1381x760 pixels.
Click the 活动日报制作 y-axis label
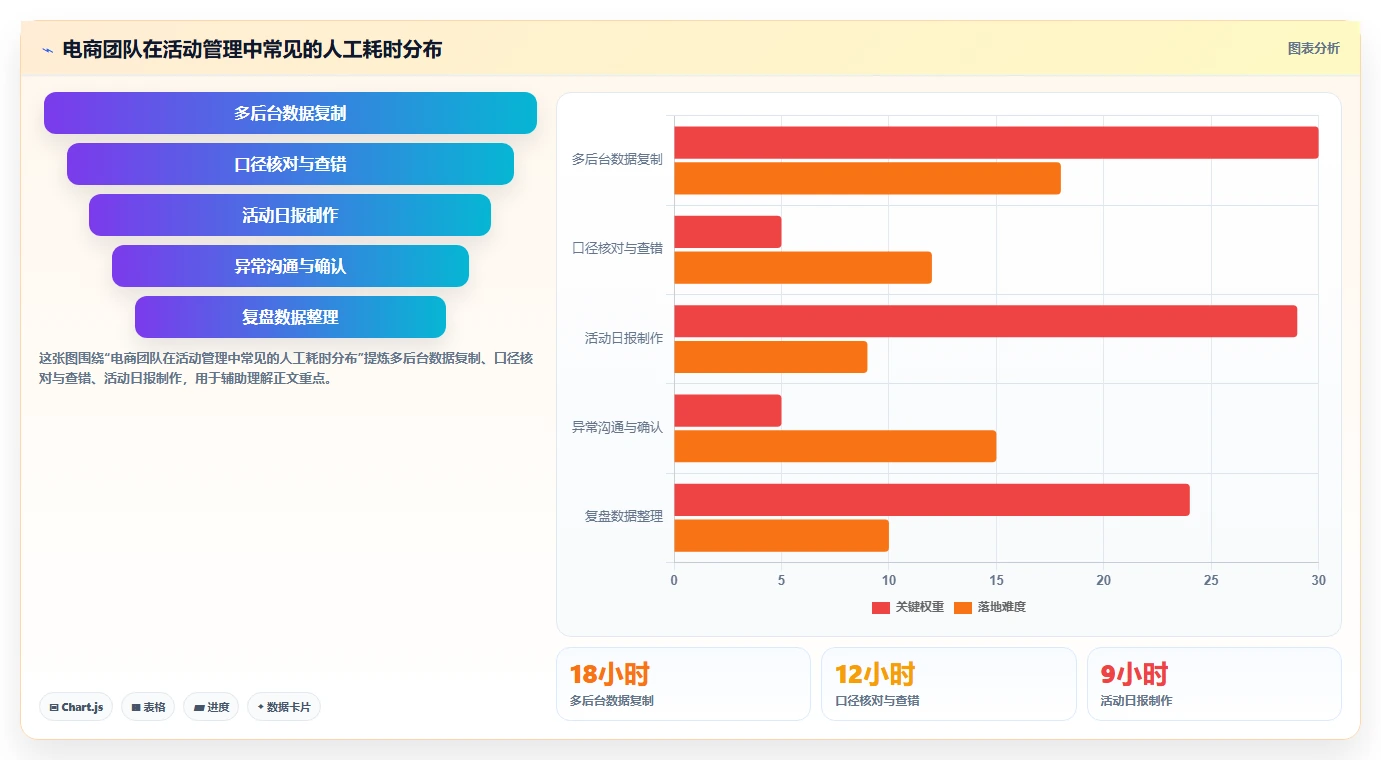[624, 338]
